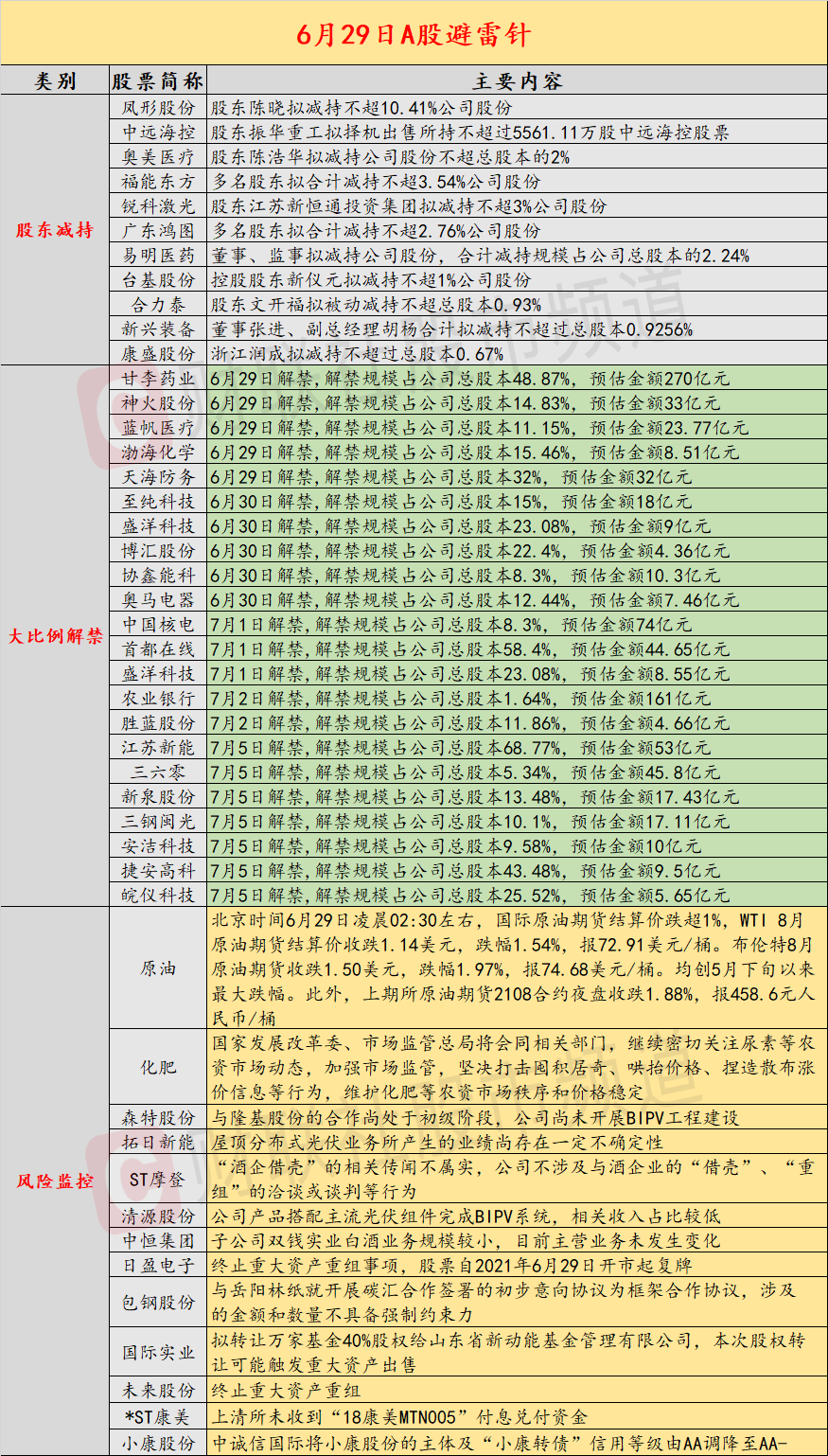Click stock name 凤形股份

158,108
